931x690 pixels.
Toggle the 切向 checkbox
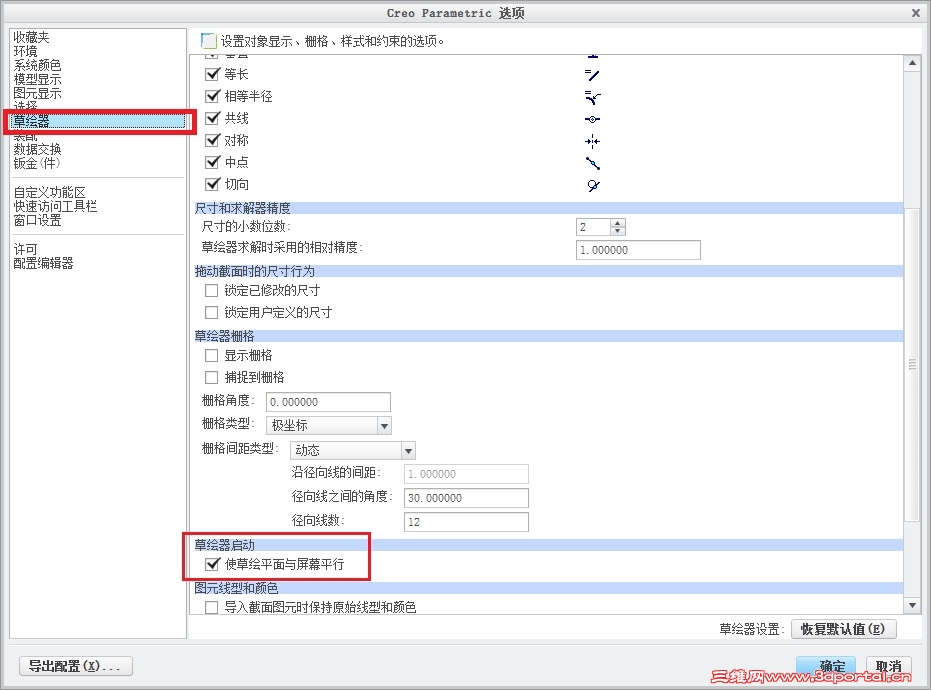(x=212, y=184)
